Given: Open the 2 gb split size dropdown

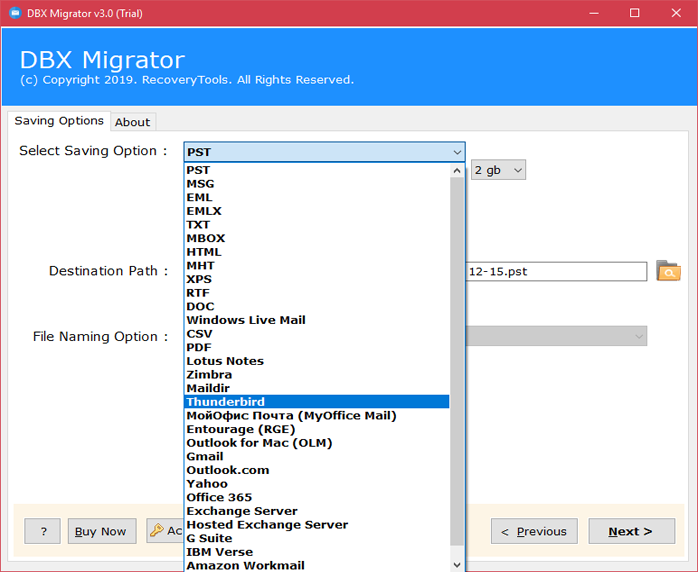Looking at the screenshot, I should 498,170.
